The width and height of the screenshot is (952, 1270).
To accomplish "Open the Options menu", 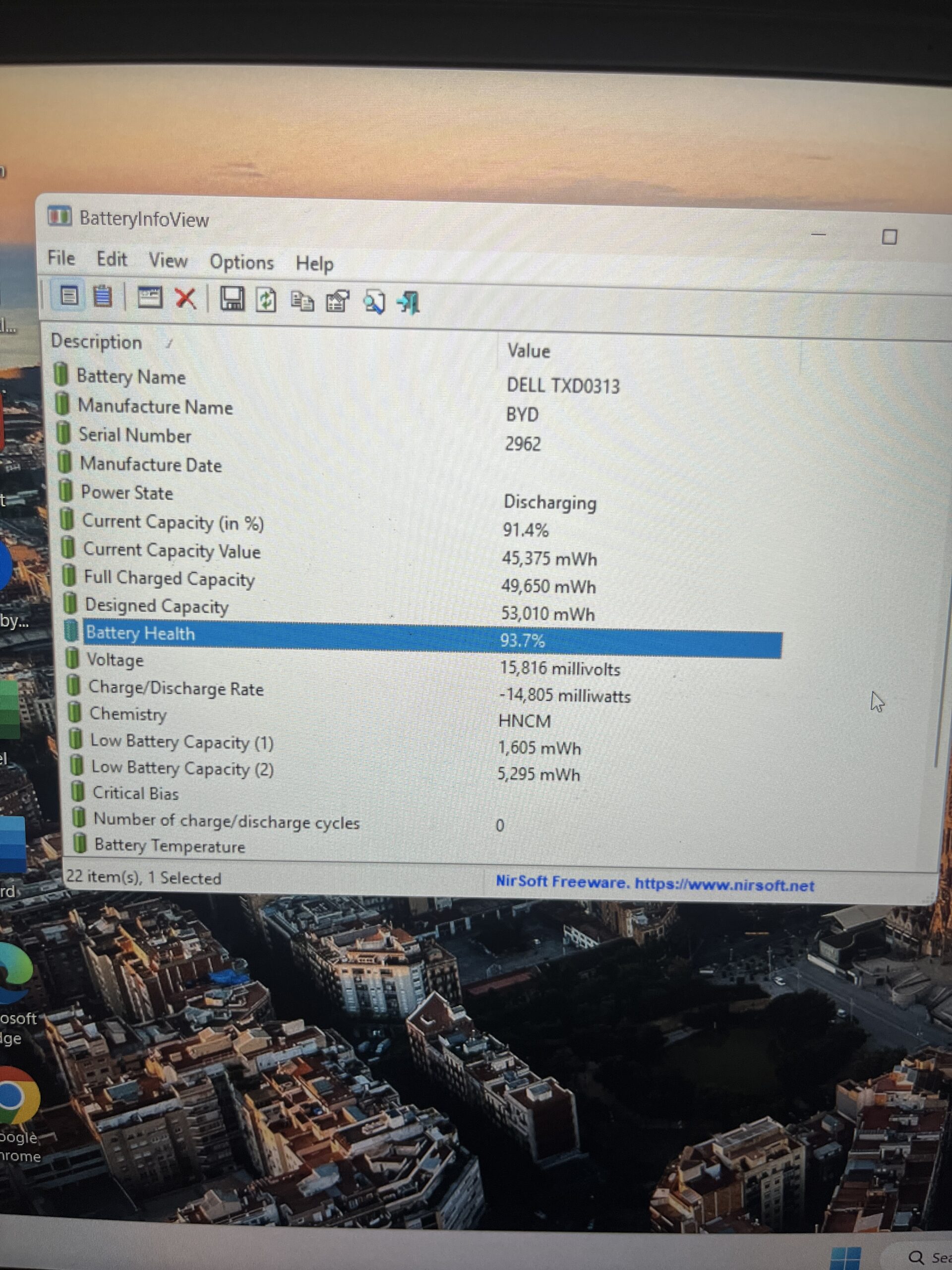I will coord(241,262).
